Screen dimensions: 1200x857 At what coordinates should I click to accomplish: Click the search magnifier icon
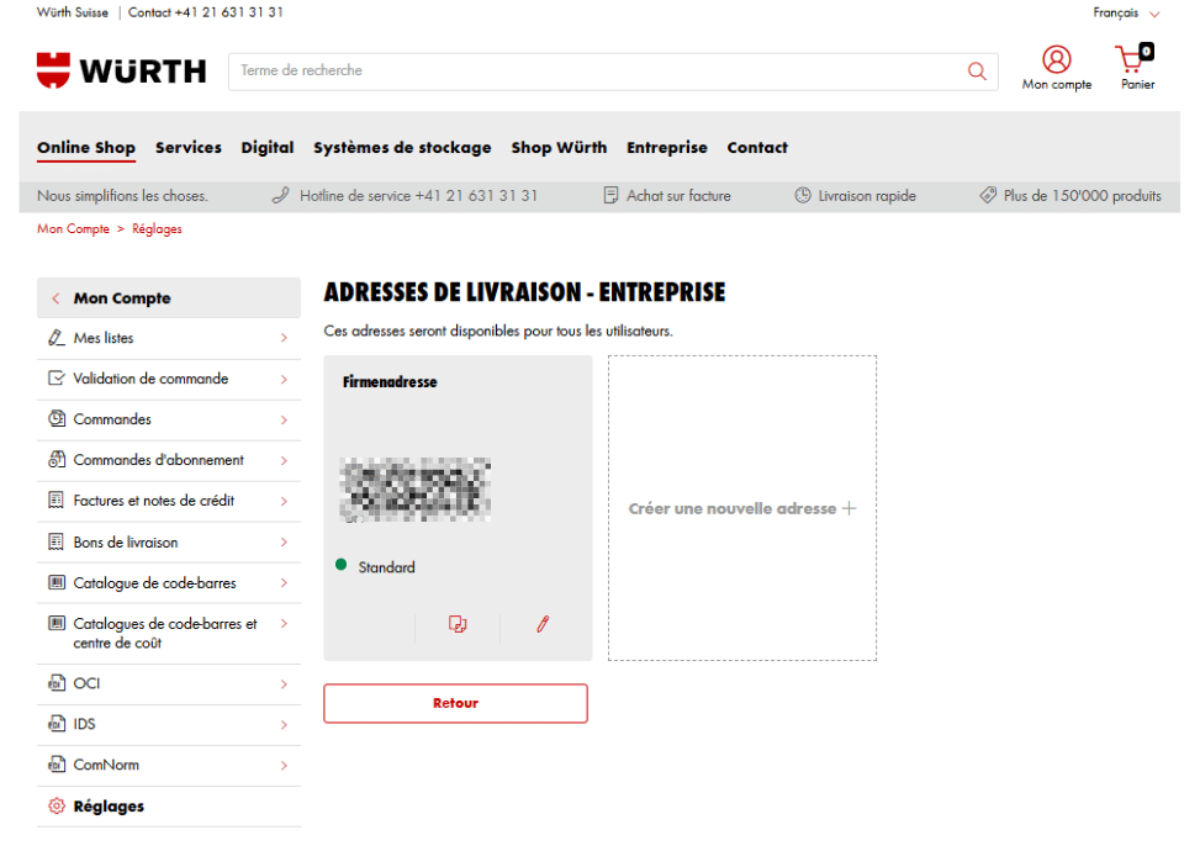tap(977, 71)
